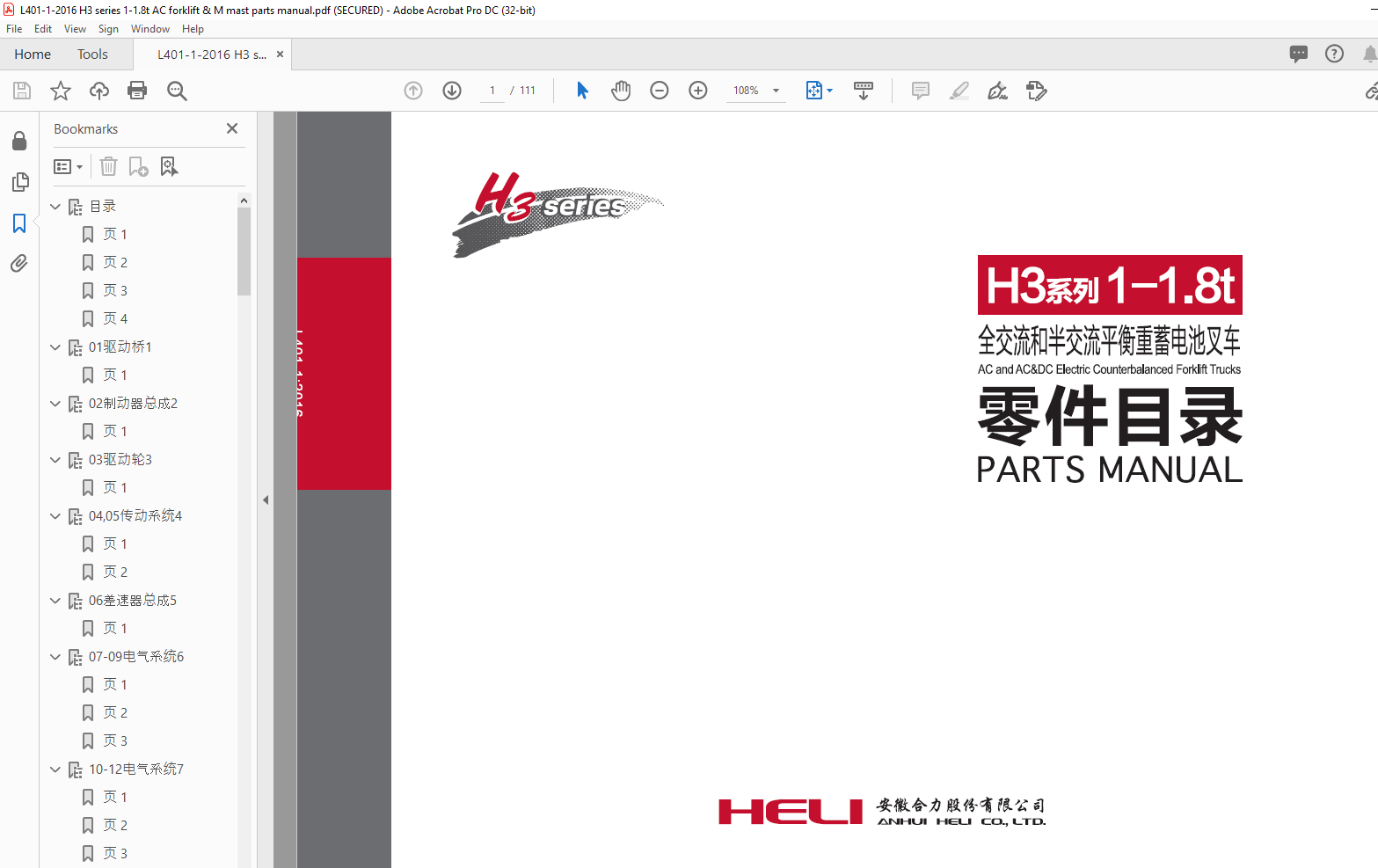Image resolution: width=1378 pixels, height=868 pixels.
Task: Select the 10-12电气系统7 bookmark
Action: [135, 770]
